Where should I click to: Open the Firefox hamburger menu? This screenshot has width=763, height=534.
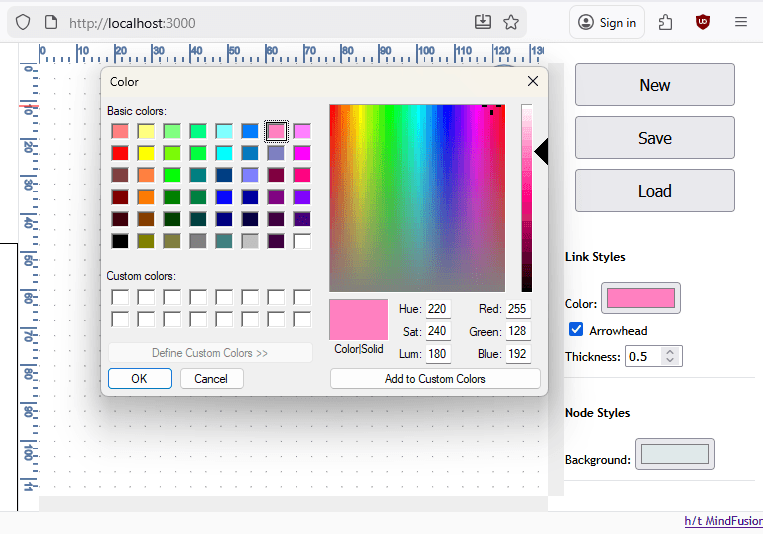tap(741, 22)
